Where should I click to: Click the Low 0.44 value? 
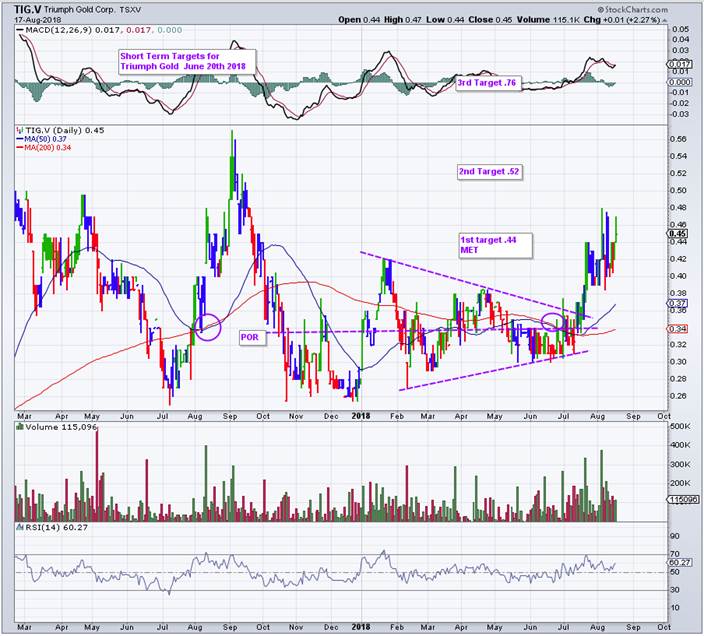(445, 20)
